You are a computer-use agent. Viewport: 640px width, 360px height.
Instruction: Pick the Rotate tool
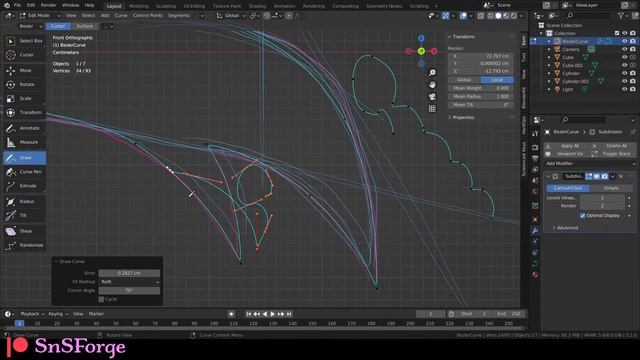click(24, 84)
